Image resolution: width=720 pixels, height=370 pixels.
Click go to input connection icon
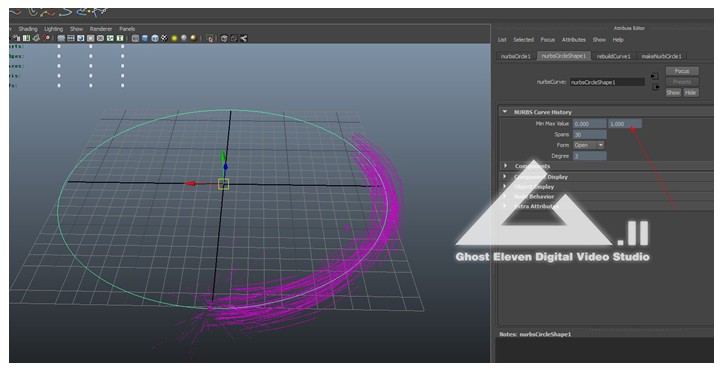pos(655,76)
